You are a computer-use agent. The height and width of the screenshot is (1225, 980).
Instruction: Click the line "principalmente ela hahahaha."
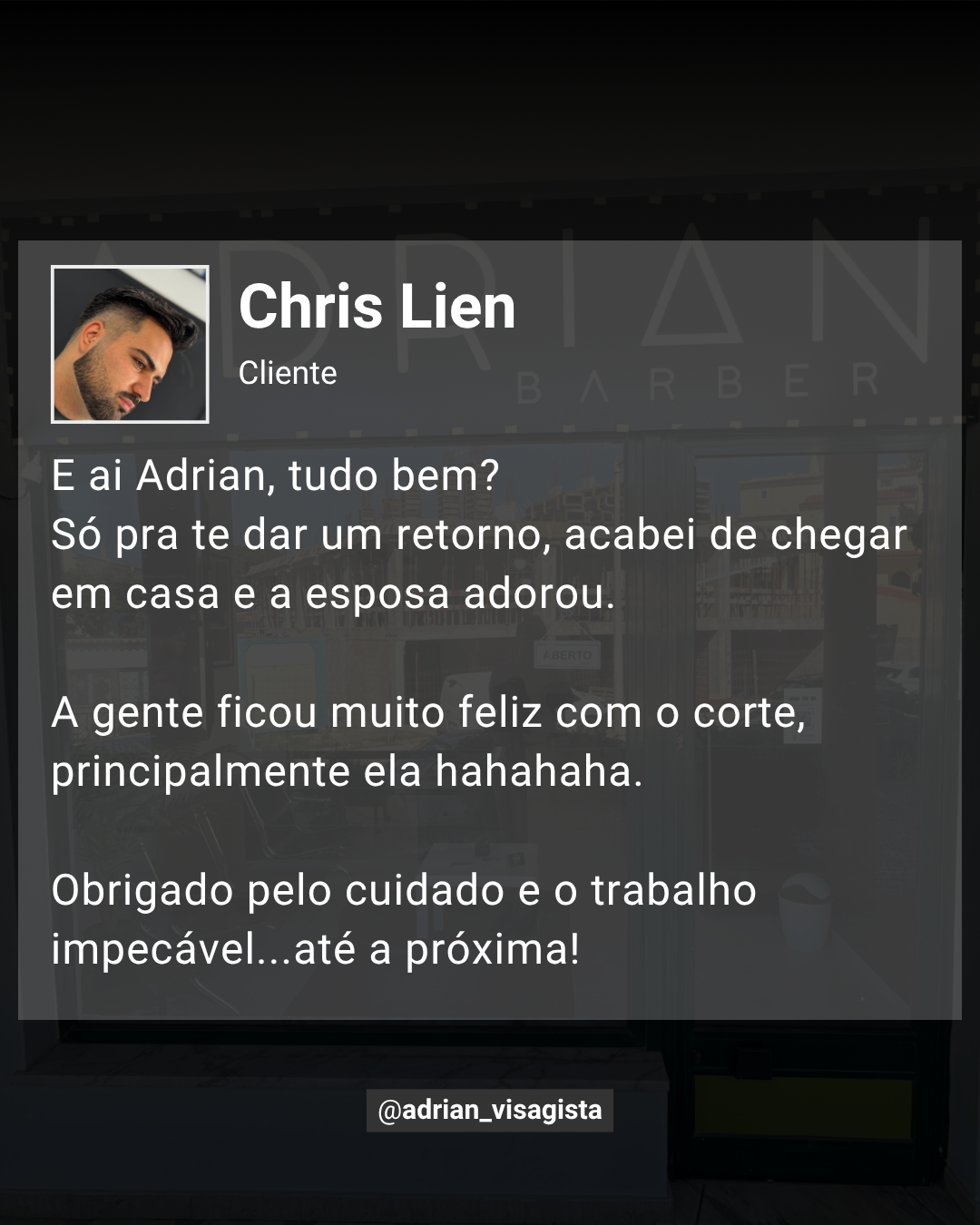[347, 772]
